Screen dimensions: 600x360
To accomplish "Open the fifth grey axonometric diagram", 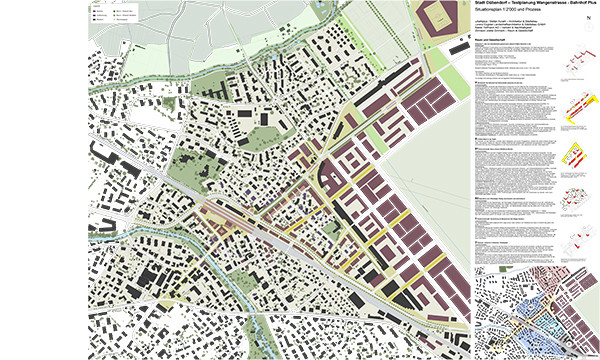I will tap(579, 239).
